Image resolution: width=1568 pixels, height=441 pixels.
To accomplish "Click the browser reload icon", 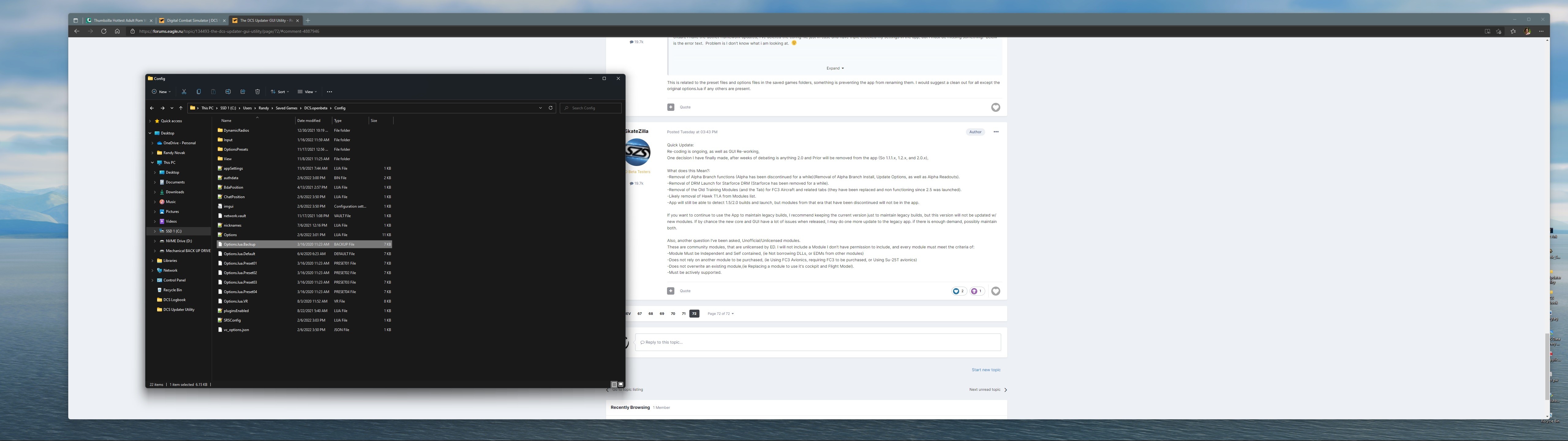I will click(104, 31).
